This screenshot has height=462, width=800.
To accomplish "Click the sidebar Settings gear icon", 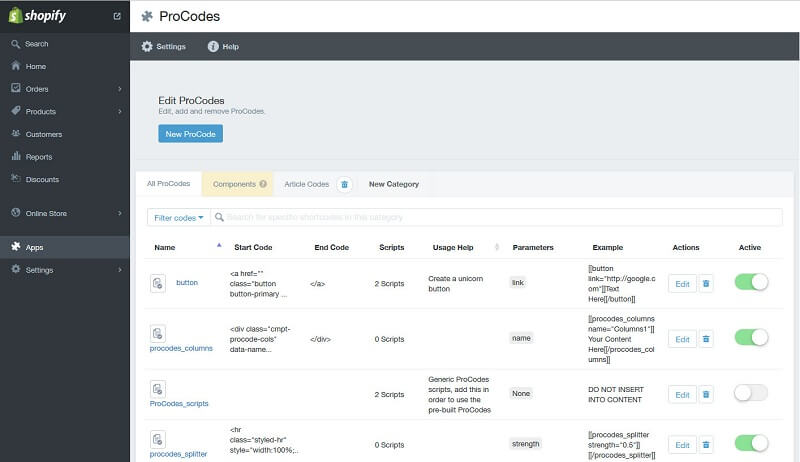I will (x=16, y=269).
